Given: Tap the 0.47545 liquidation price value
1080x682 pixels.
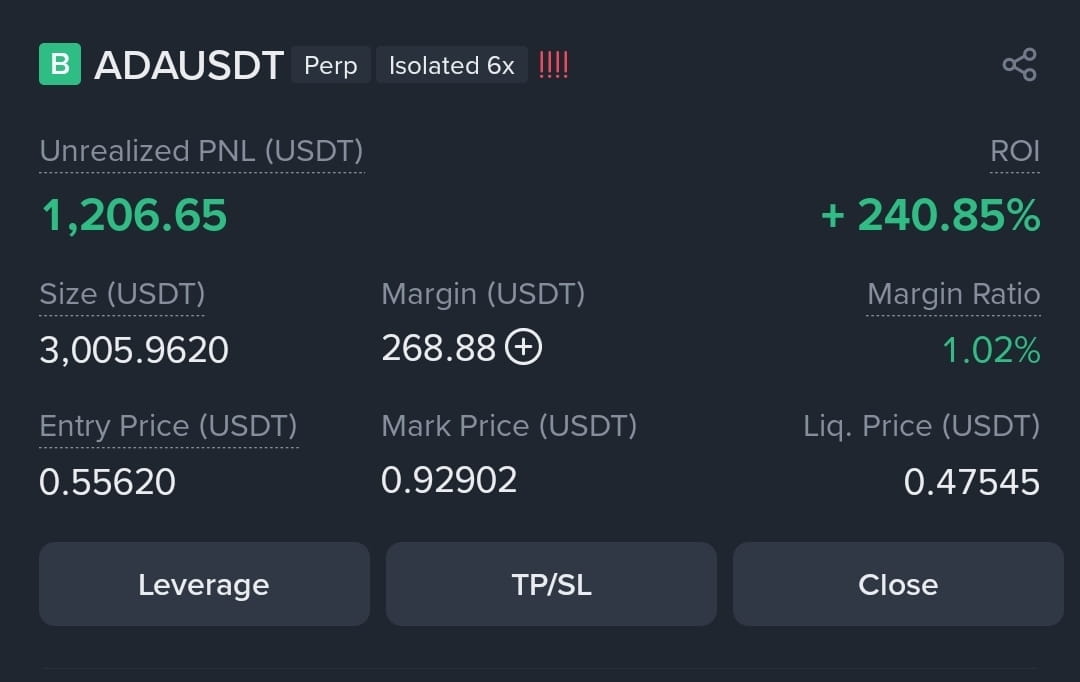Looking at the screenshot, I should (x=972, y=482).
